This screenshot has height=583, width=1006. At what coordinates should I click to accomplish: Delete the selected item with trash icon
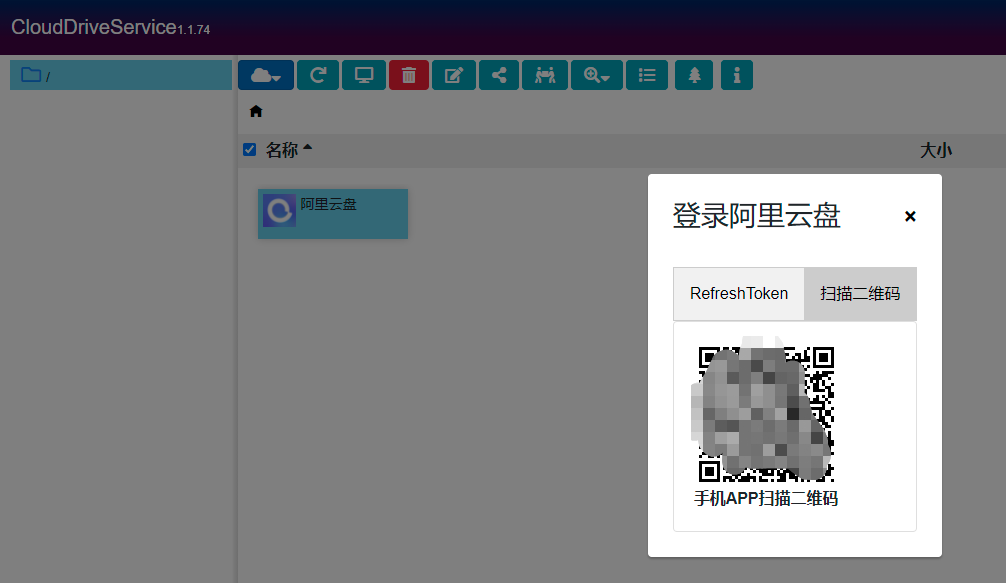pos(409,75)
